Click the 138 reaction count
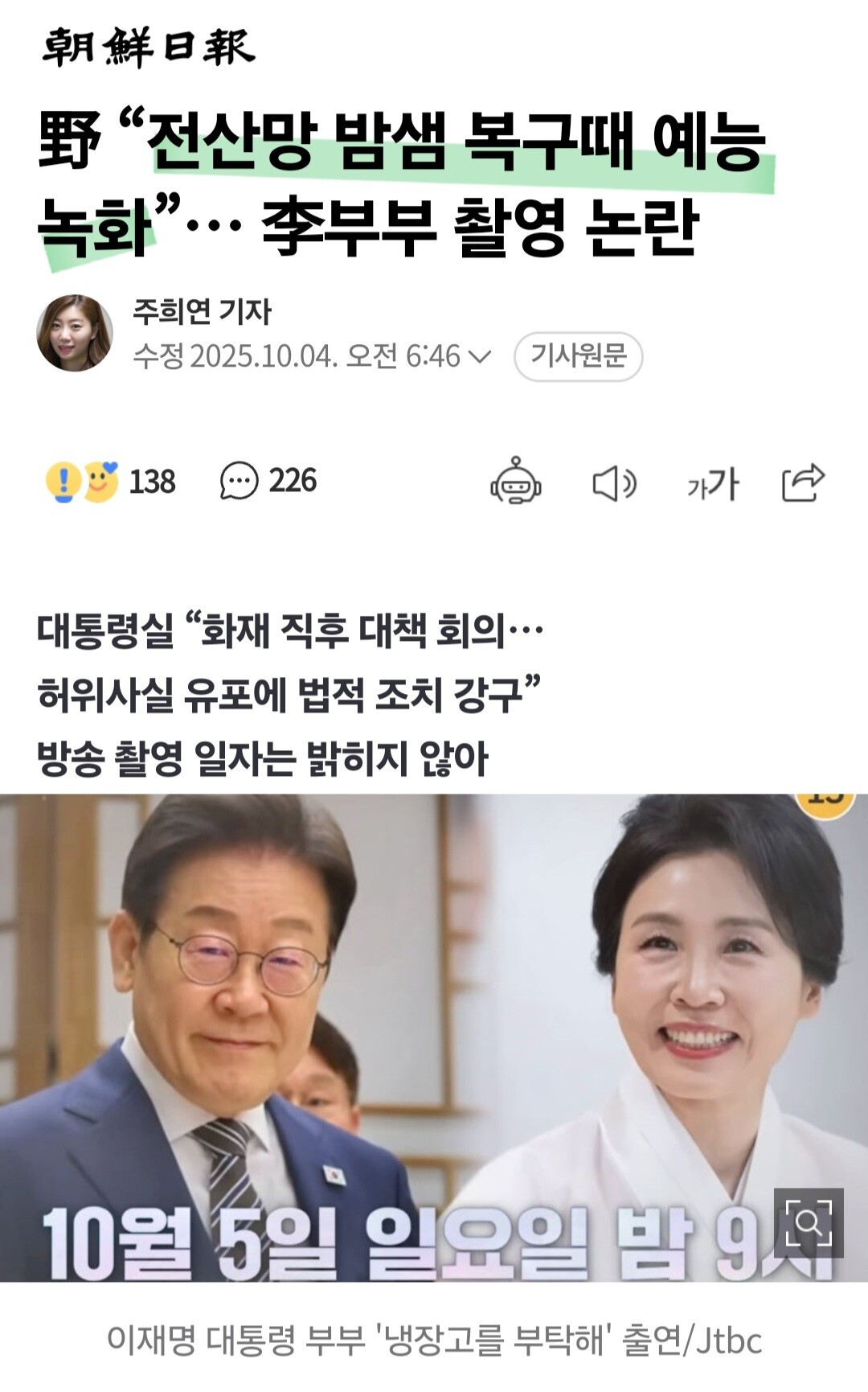The height and width of the screenshot is (1392, 868). click(x=152, y=482)
